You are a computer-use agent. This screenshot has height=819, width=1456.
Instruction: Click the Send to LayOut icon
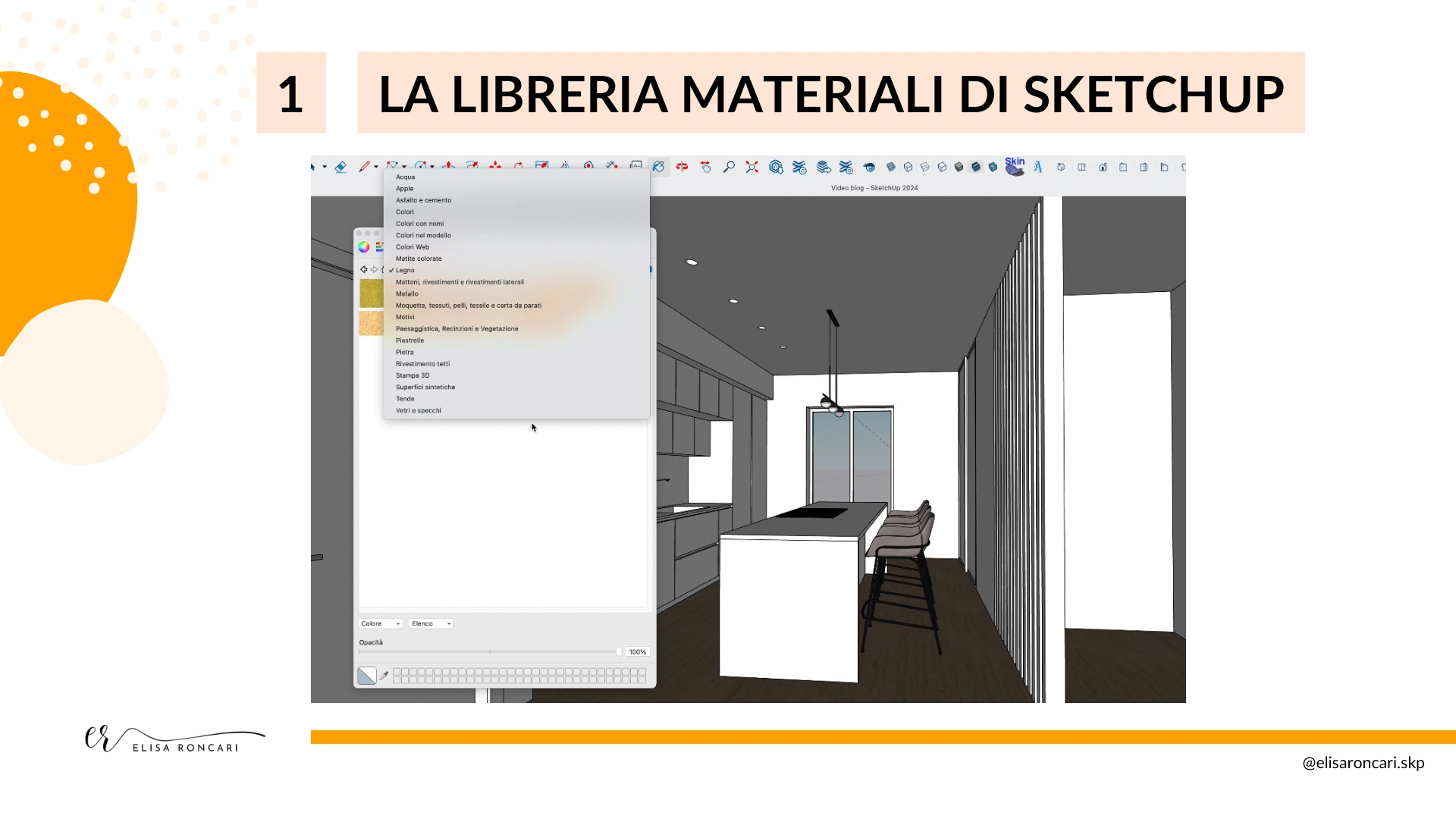(823, 167)
